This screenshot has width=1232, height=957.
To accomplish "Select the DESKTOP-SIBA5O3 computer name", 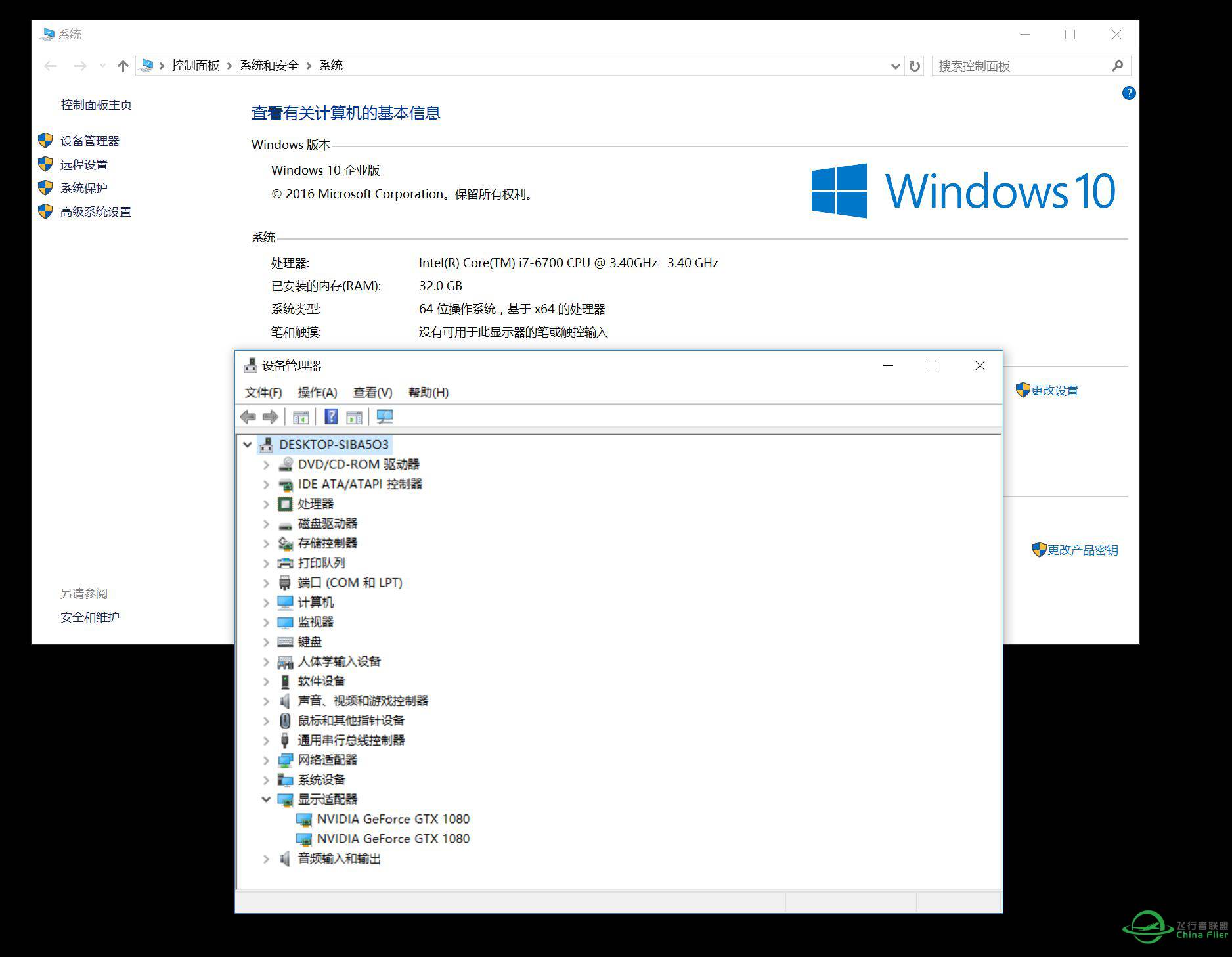I will pyautogui.click(x=334, y=445).
